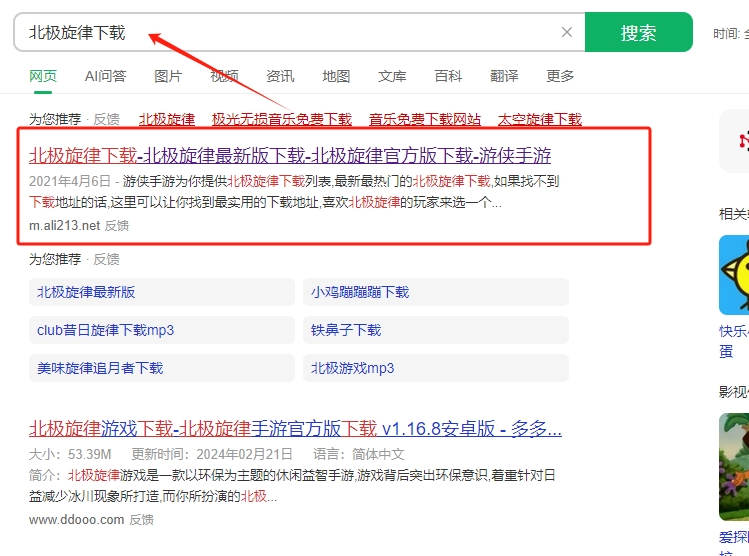
Task: Clear the search box with the X icon
Action: pos(567,32)
